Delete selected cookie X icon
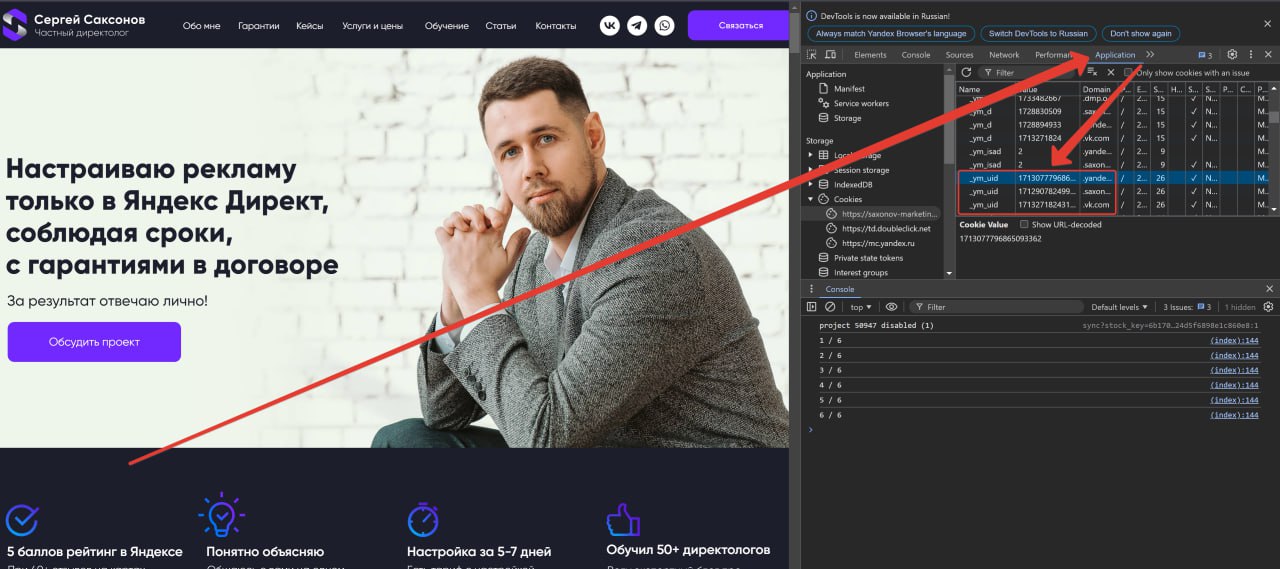1280x569 pixels. (1110, 72)
